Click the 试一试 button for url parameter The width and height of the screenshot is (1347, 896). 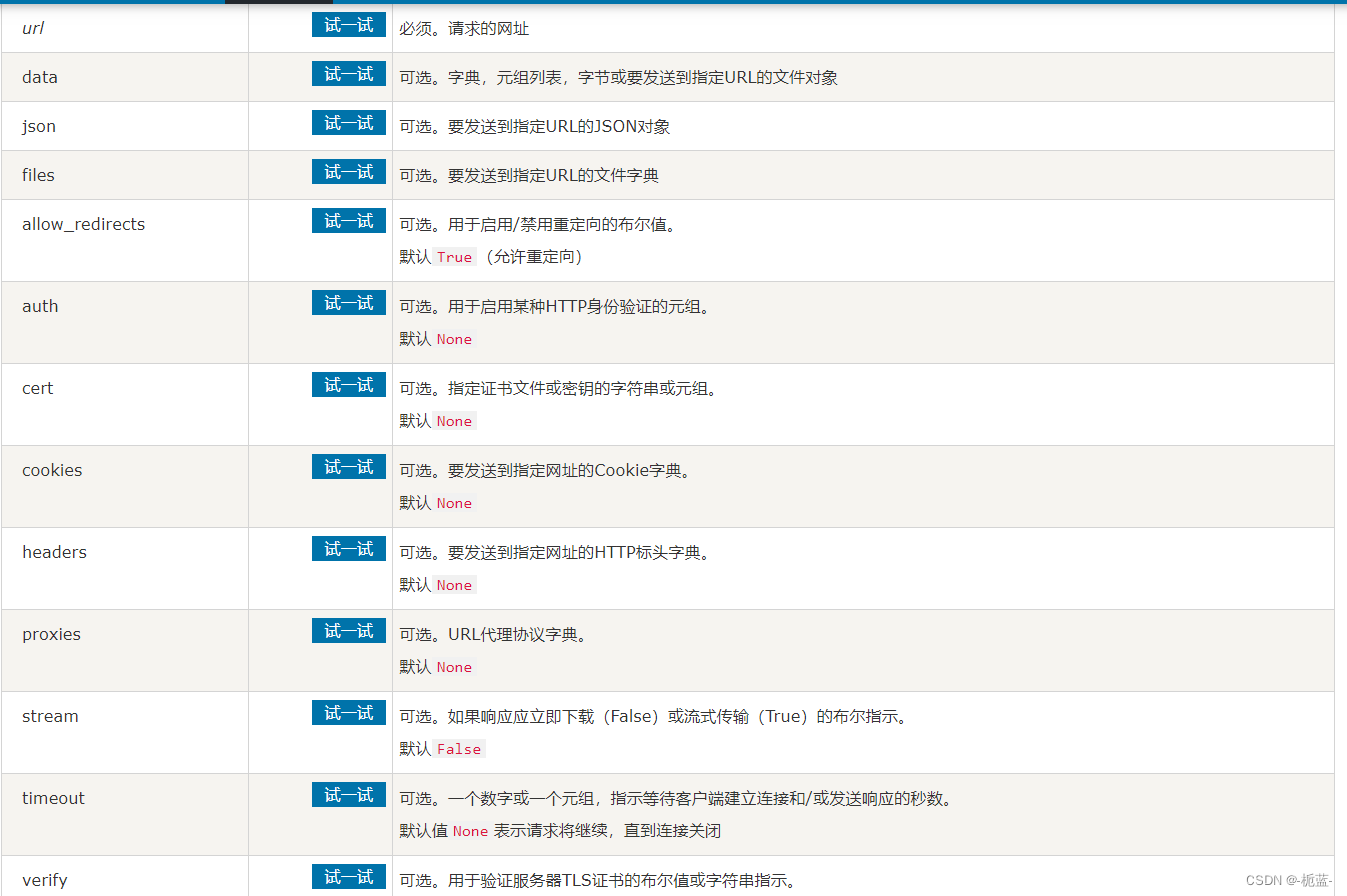348,24
